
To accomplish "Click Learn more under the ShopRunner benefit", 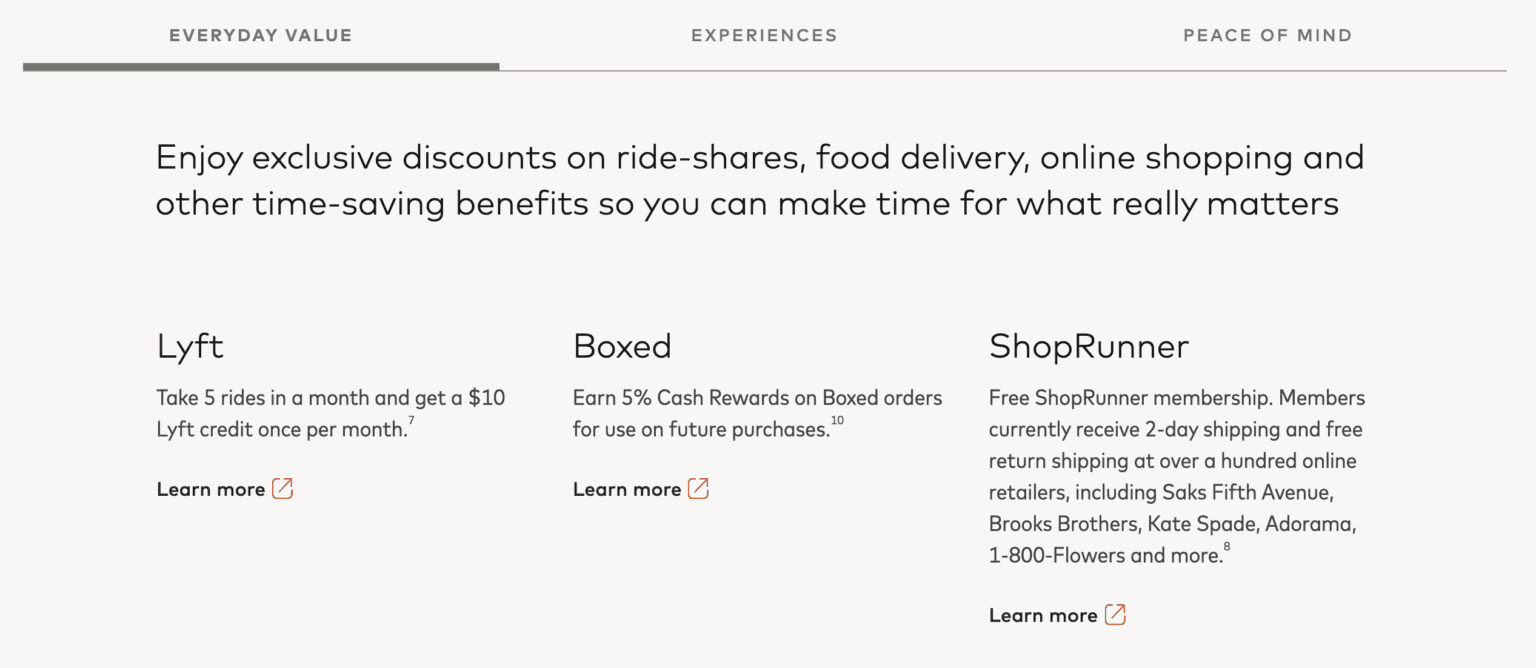I will pos(1041,615).
